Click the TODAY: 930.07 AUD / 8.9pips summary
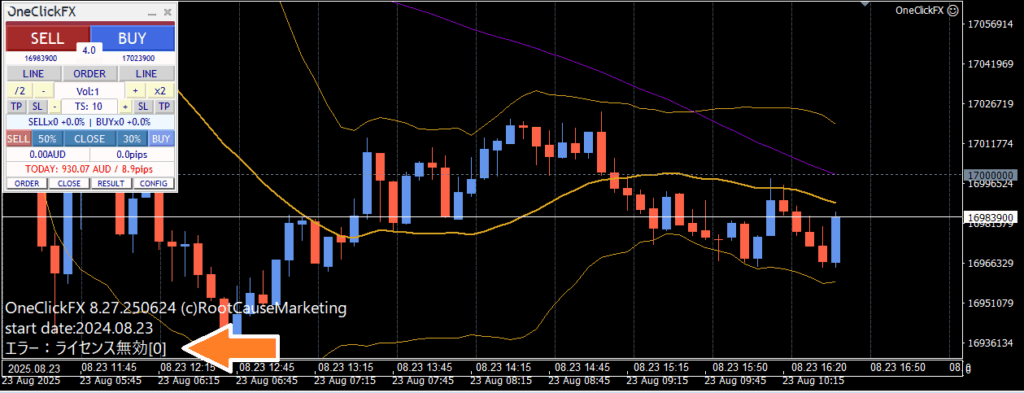1024x393 pixels. [89, 169]
